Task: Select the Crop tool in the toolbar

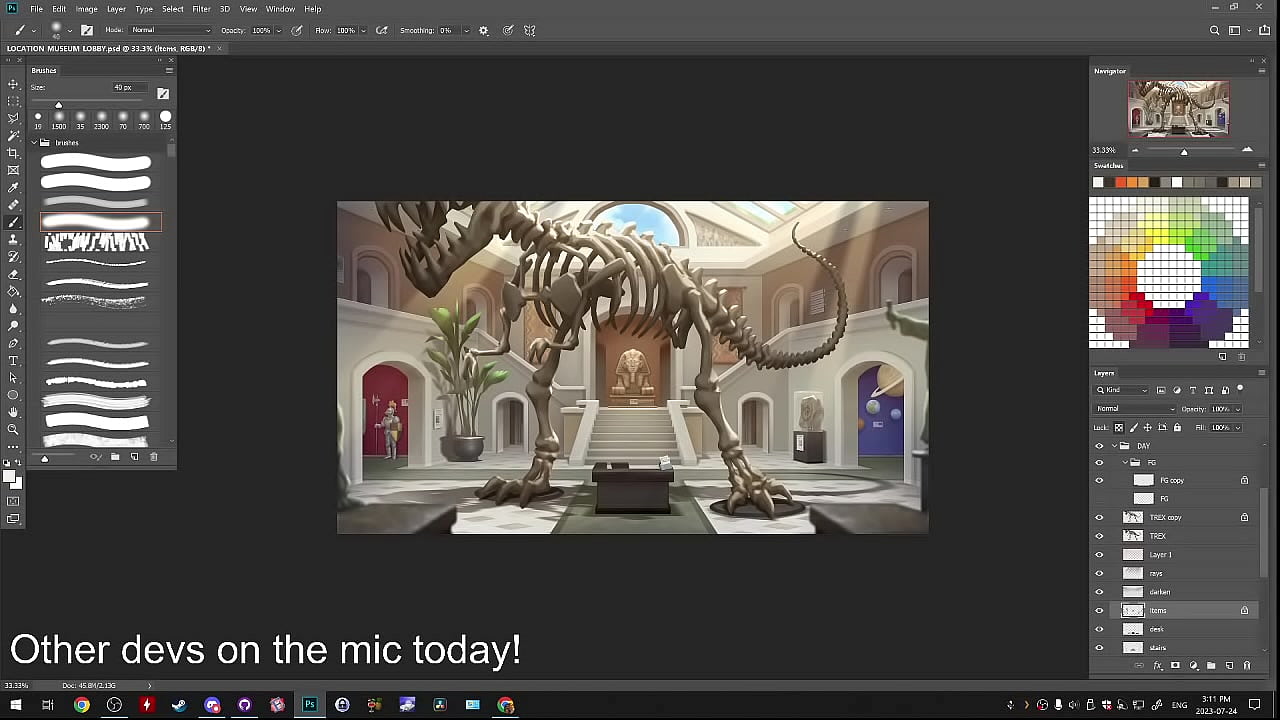Action: [13, 153]
